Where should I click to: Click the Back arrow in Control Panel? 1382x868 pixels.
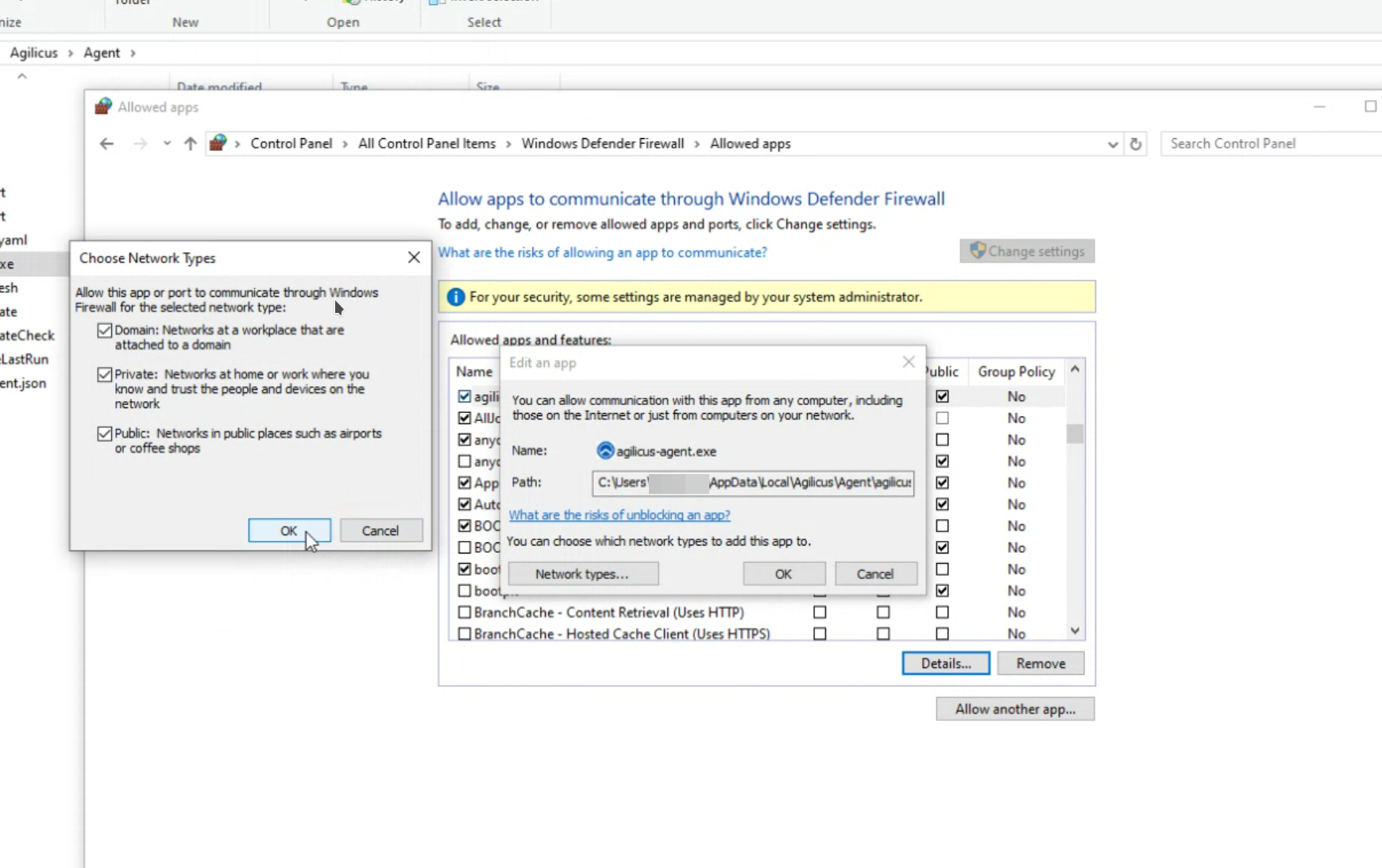click(x=106, y=144)
